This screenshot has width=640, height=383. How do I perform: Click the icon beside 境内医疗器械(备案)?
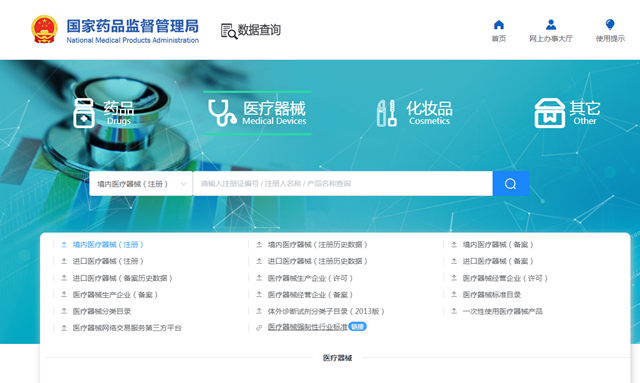(454, 245)
